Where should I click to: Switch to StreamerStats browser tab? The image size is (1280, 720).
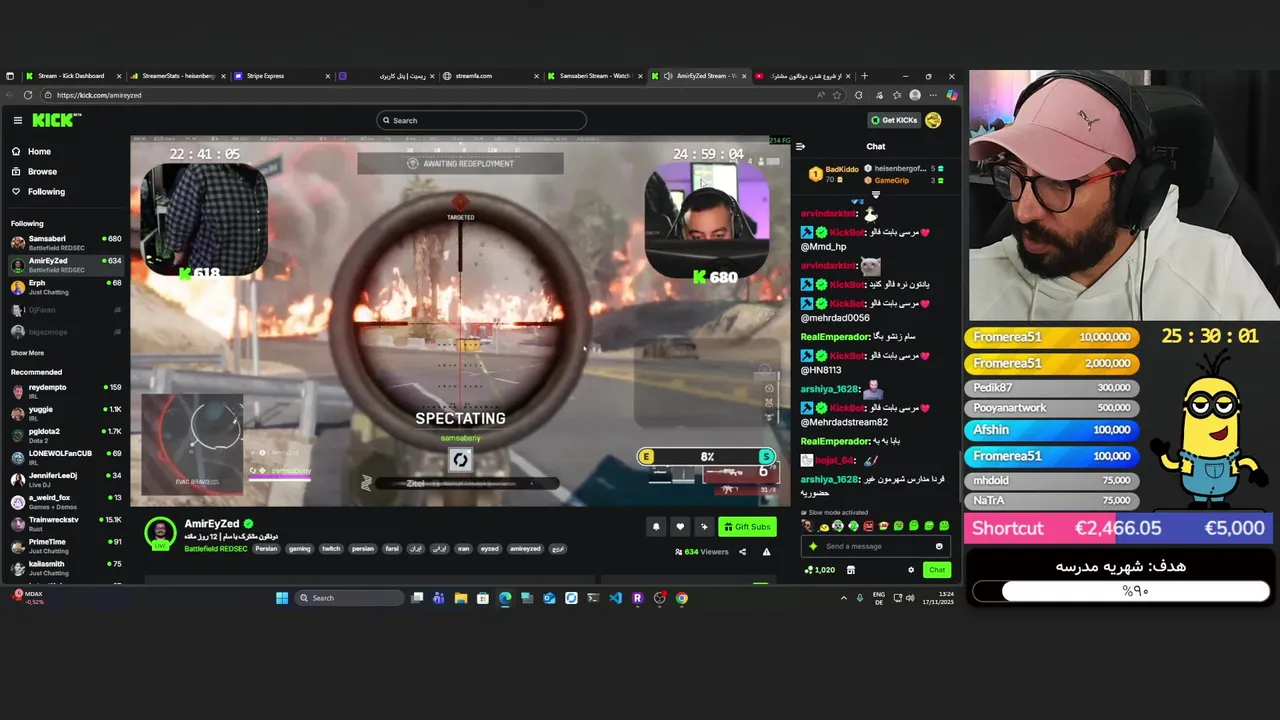click(178, 76)
